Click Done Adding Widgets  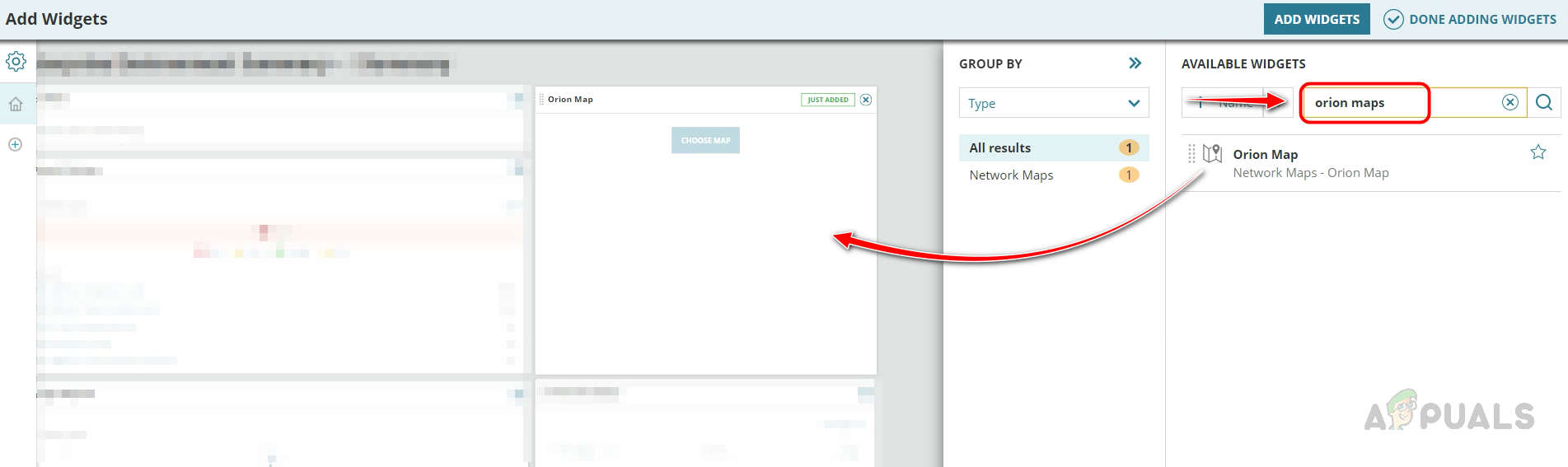pyautogui.click(x=1470, y=19)
